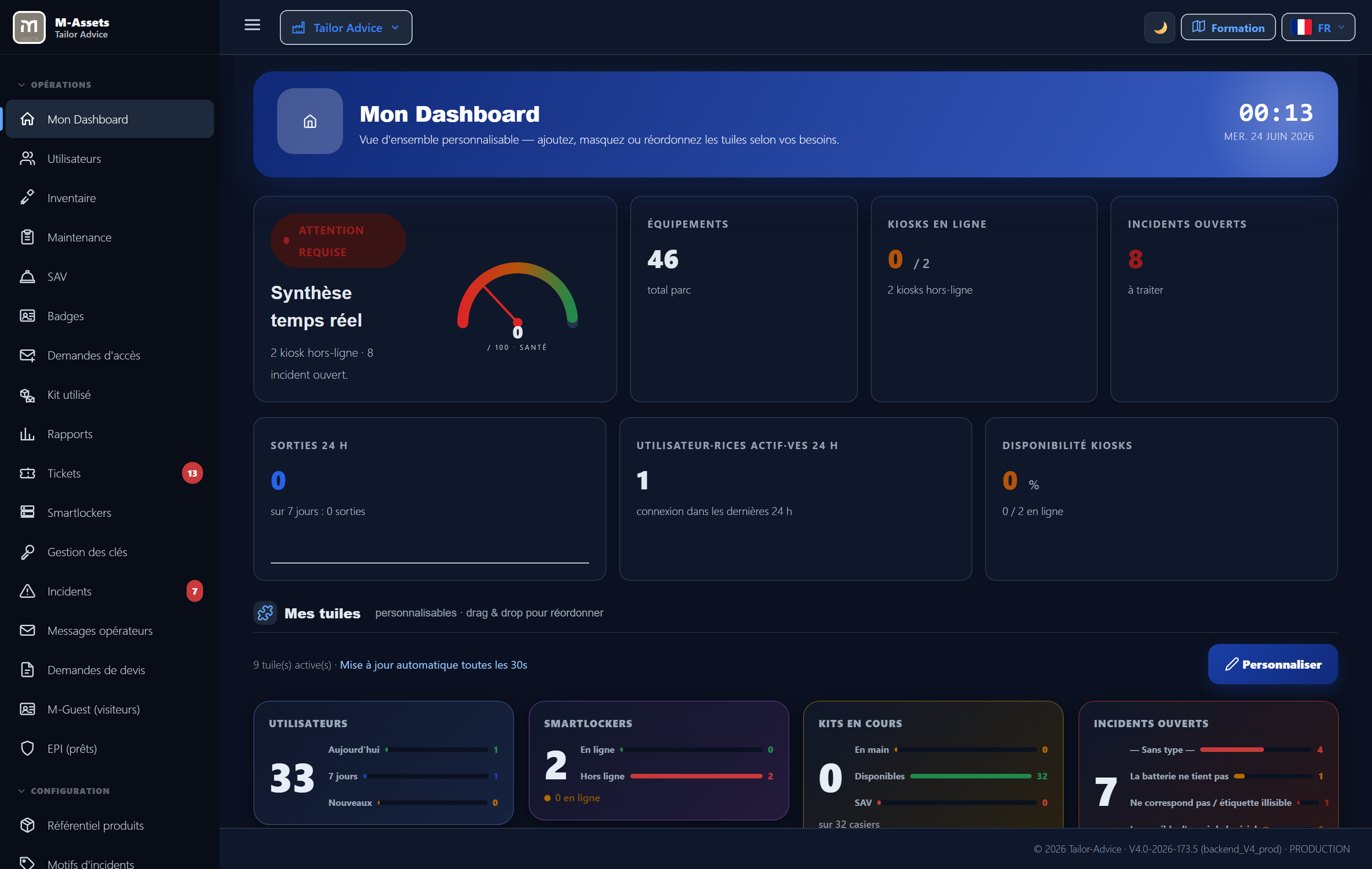Viewport: 1372px width, 869px height.
Task: Click '2 kiosks hors-ligne' text
Action: (930, 290)
